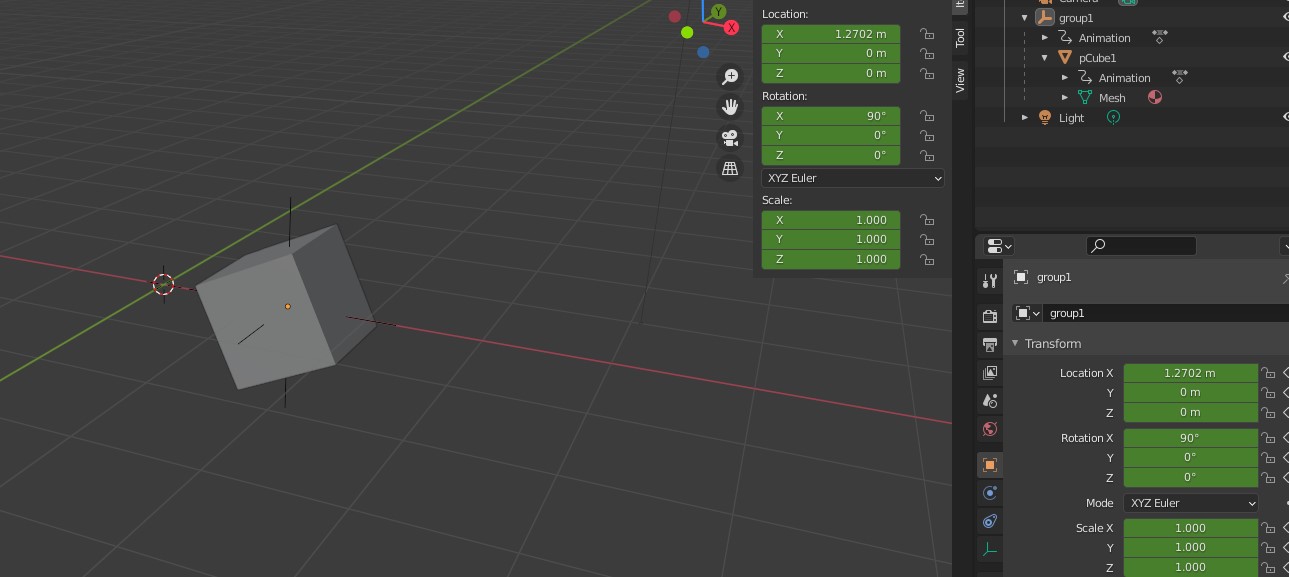Click the green light data icon beside Light
Viewport: 1289px width, 577px height.
(1113, 117)
